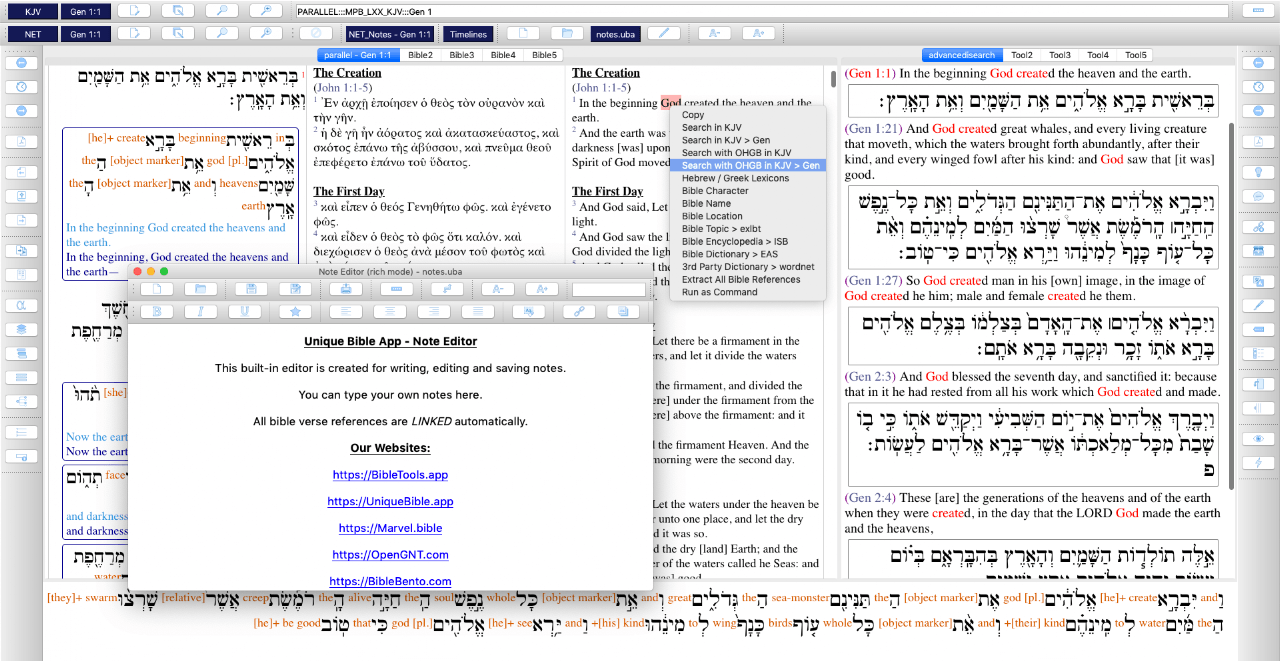Screen dimensions: 1280x661
Task: Click the Gen 1:1 reference button beside KJV
Action: point(85,11)
